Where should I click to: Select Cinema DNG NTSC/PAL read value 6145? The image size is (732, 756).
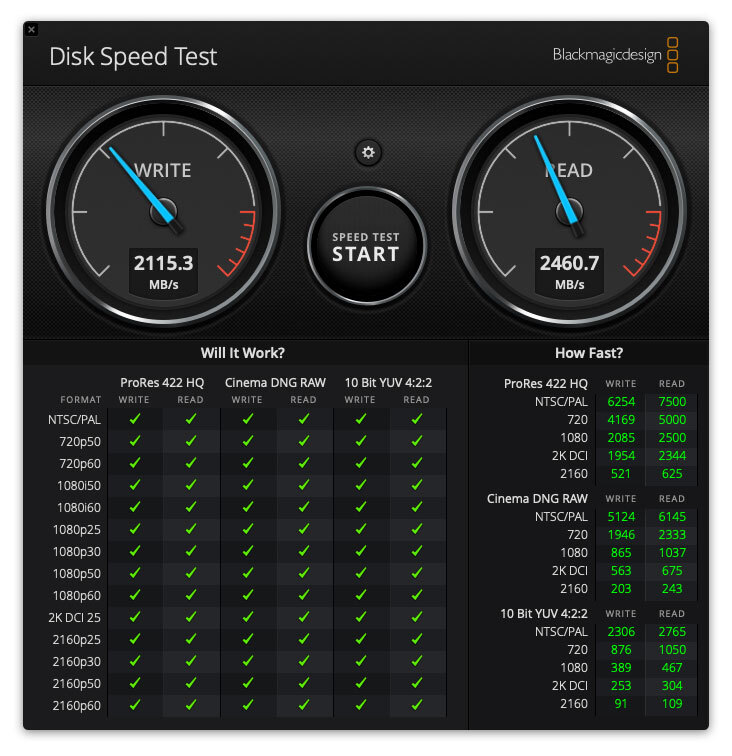pyautogui.click(x=672, y=517)
